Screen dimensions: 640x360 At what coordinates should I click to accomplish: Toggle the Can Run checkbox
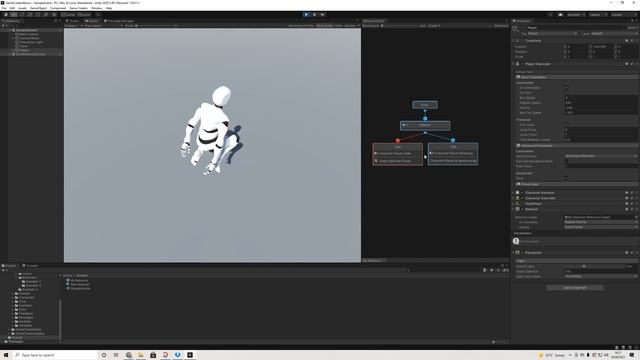click(566, 93)
